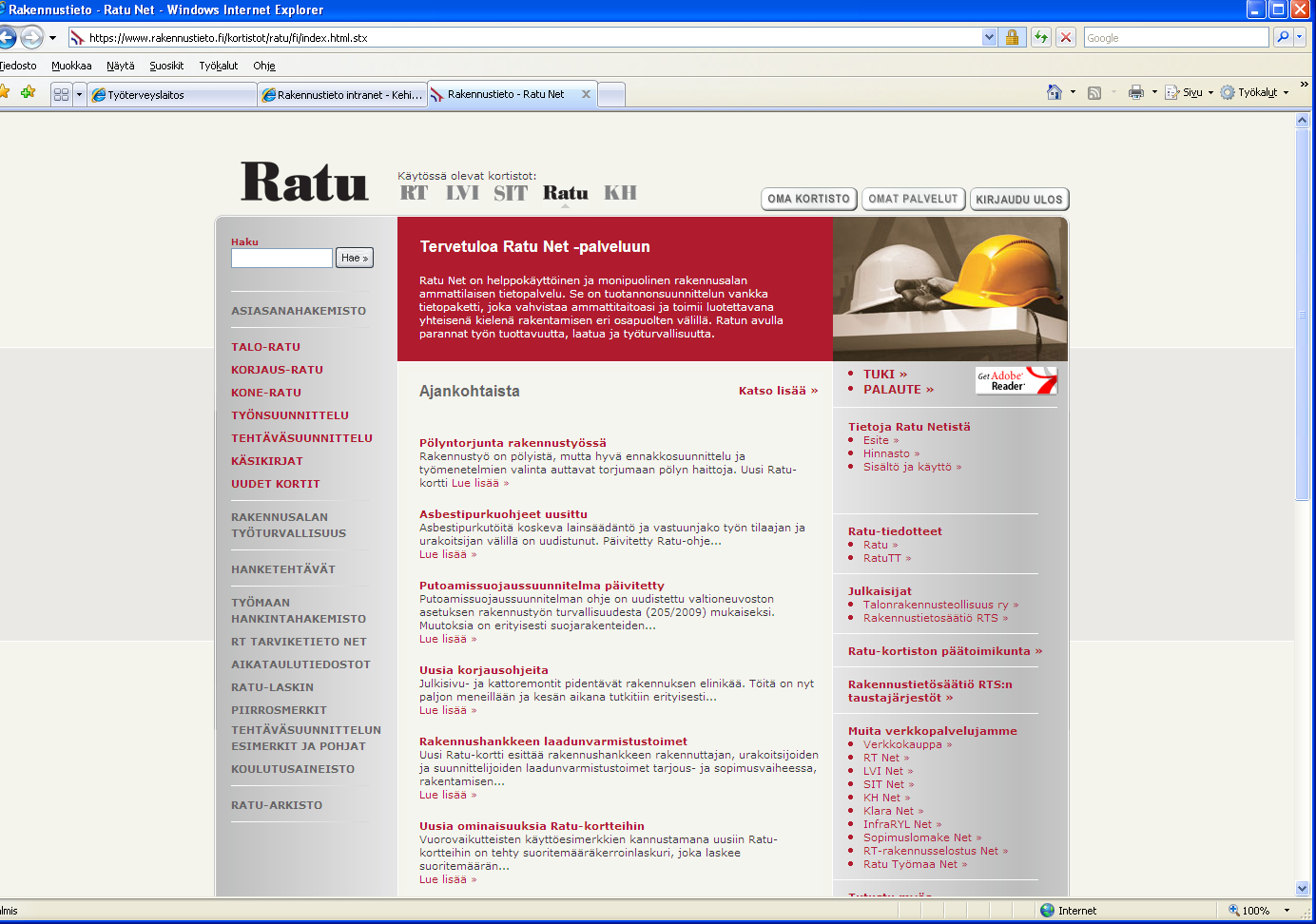The image size is (1316, 924).
Task: Open Ratu-kortiston päätoimikunta link
Action: click(945, 651)
